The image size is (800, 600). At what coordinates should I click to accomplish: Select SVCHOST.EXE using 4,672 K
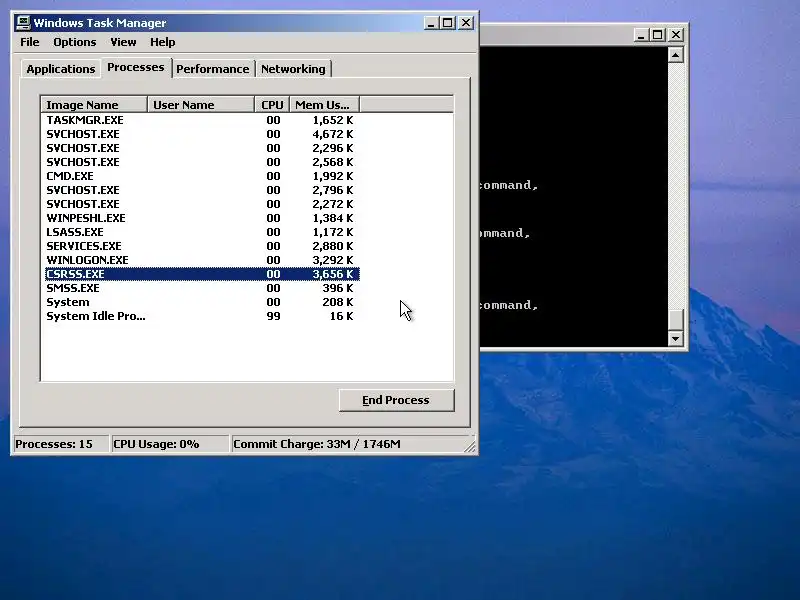tap(202, 134)
